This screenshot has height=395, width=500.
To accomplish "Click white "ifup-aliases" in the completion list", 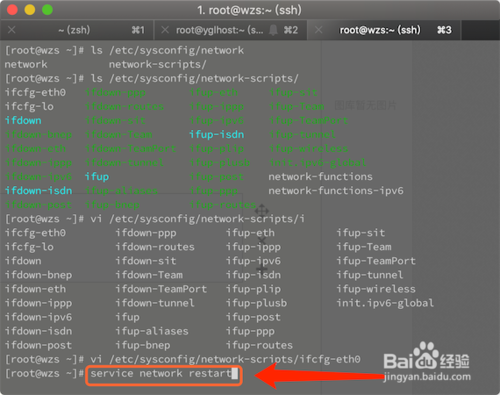I will [x=152, y=331].
